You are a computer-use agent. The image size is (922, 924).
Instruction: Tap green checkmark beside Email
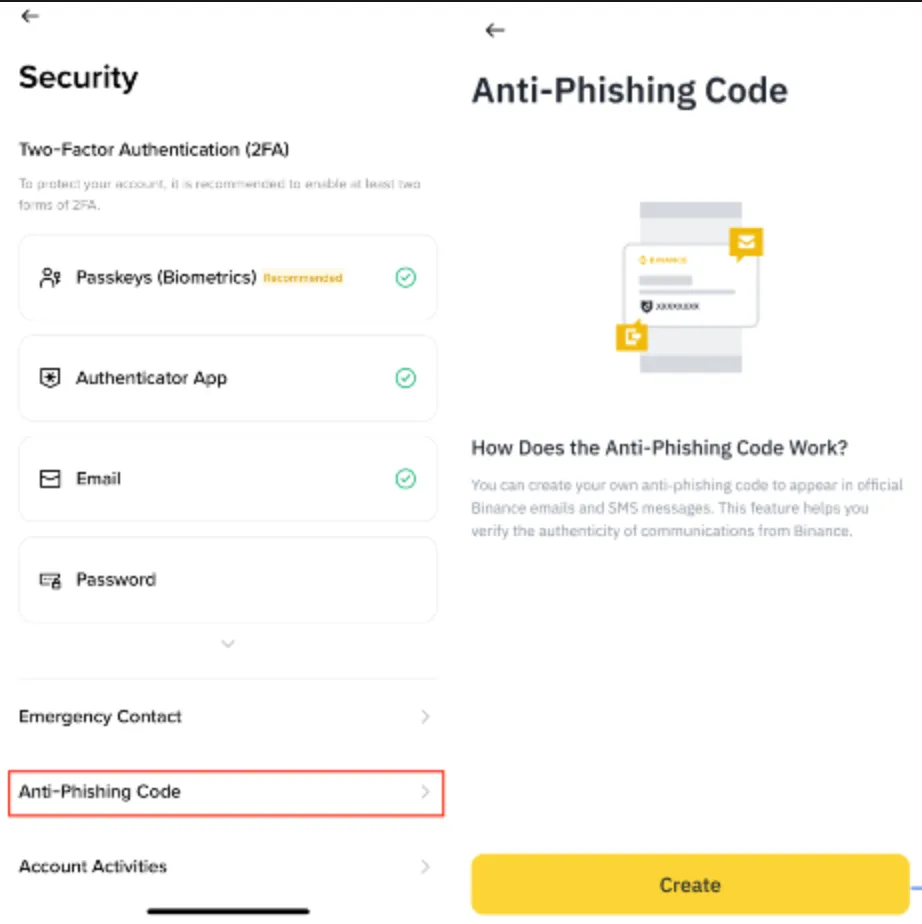point(405,478)
